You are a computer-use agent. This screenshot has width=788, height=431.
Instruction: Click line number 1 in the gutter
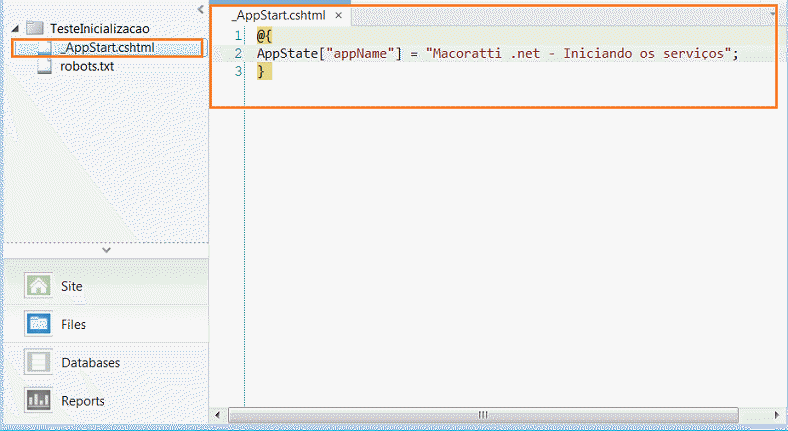click(238, 36)
